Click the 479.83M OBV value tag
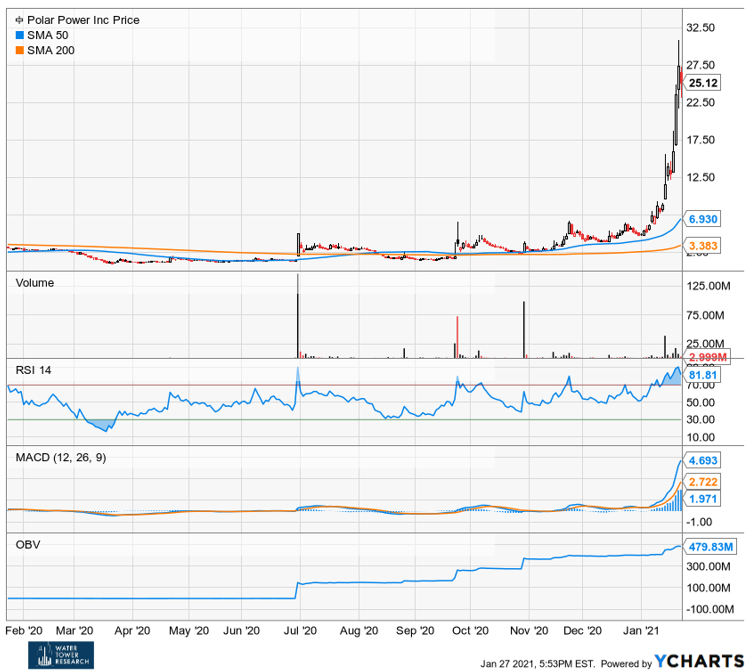The height and width of the screenshot is (672, 752). point(710,547)
